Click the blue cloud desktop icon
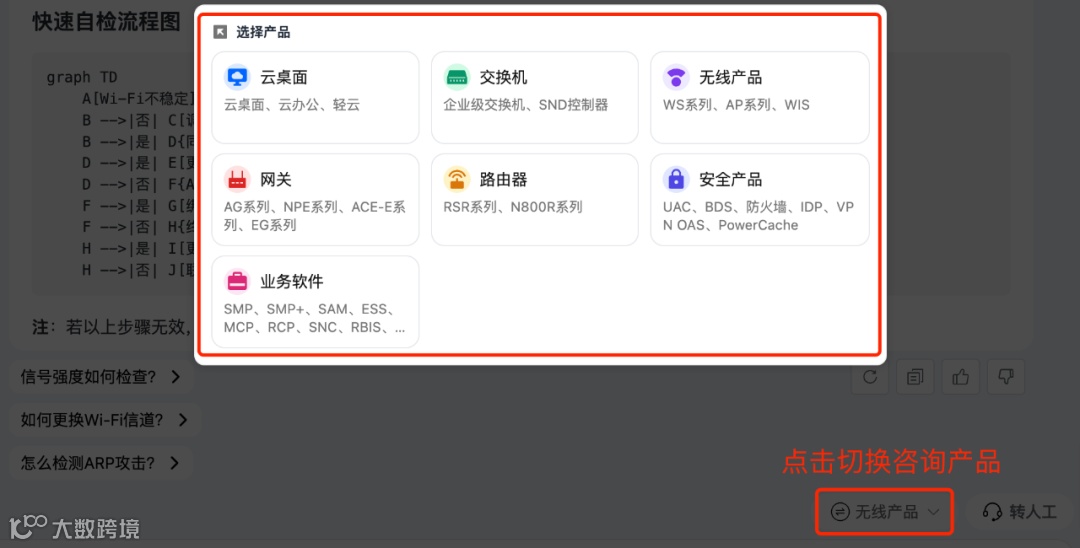 [238, 77]
